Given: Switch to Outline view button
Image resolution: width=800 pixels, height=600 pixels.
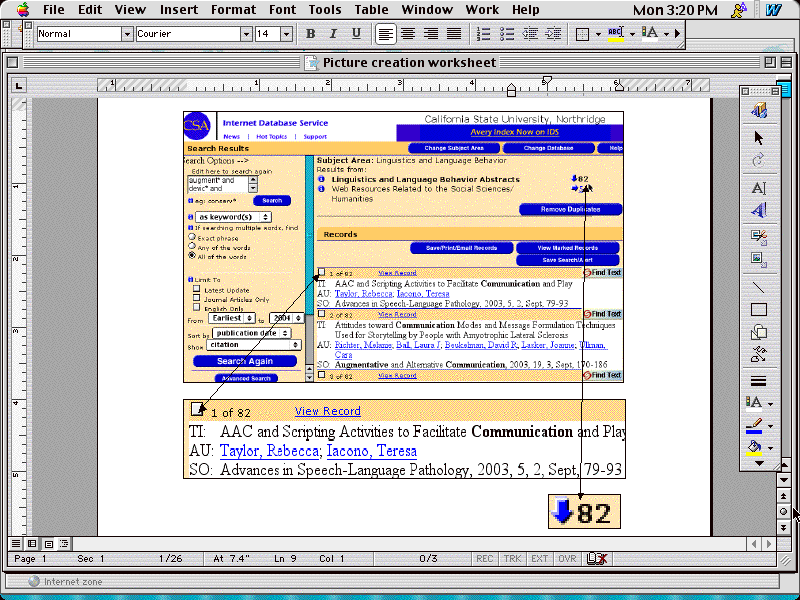Looking at the screenshot, I should 64,544.
